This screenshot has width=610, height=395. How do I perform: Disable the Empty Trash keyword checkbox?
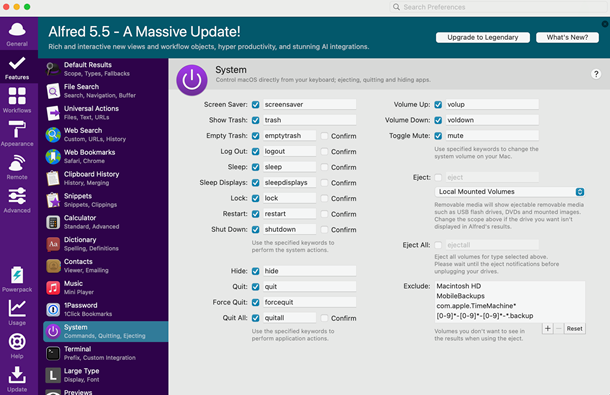click(256, 136)
